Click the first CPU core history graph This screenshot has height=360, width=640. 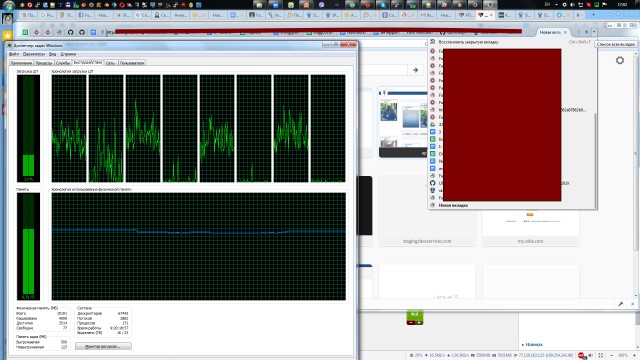coord(69,128)
